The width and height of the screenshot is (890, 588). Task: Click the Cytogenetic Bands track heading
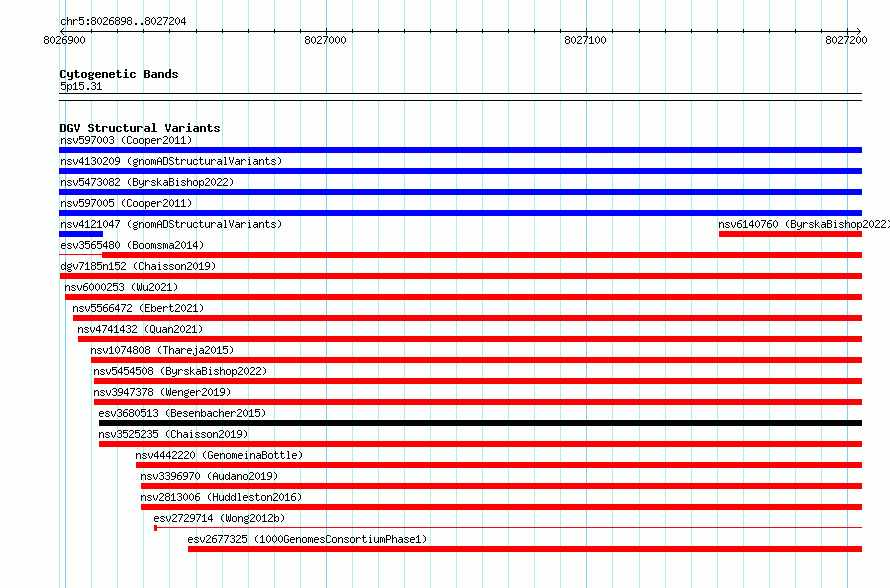(119, 74)
